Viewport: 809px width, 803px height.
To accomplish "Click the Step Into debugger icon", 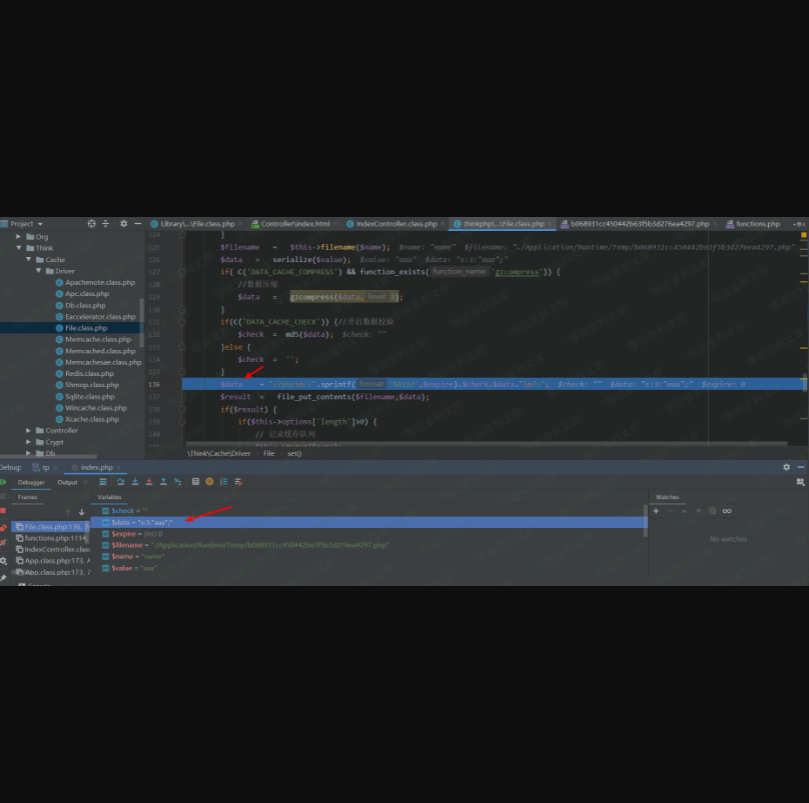I will click(134, 482).
